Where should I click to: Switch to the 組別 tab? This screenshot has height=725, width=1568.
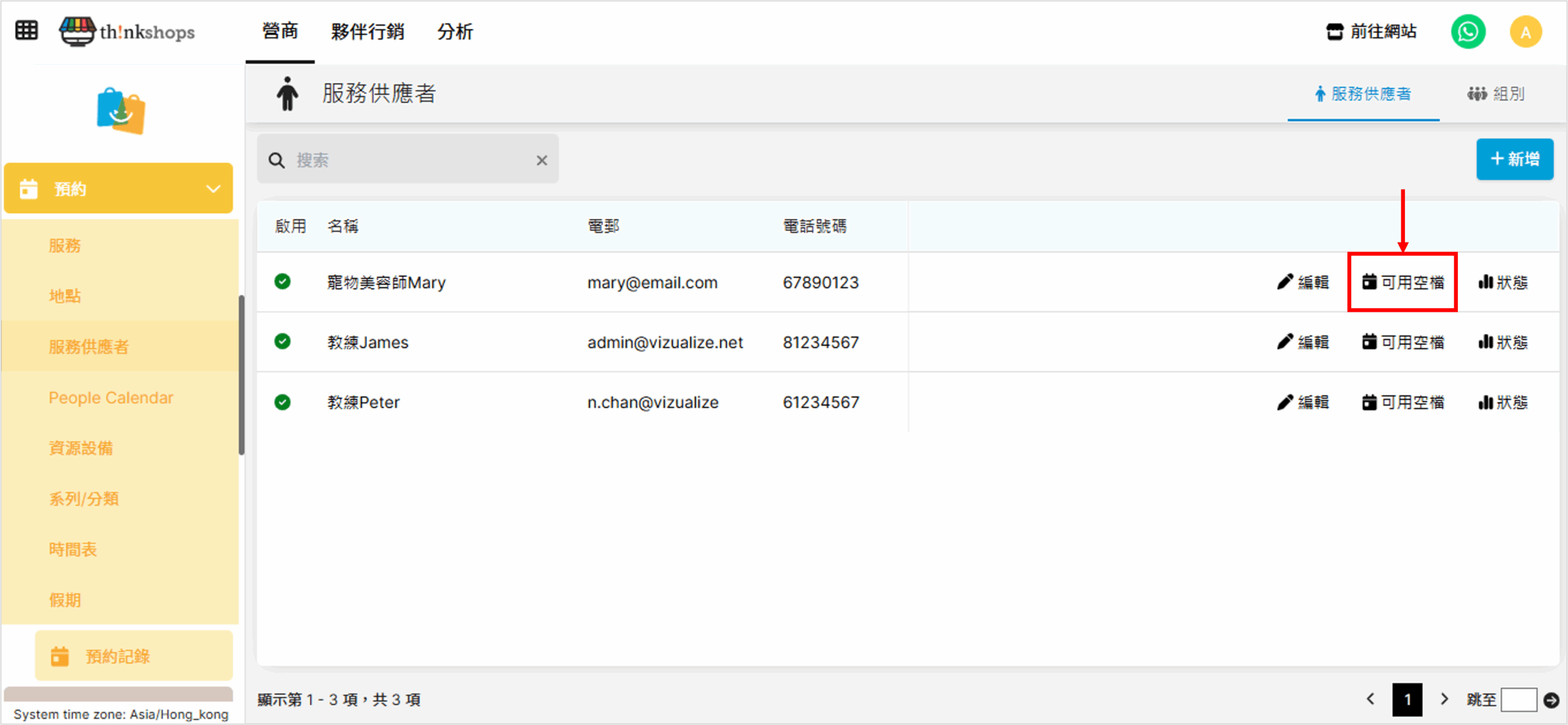pyautogui.click(x=1496, y=94)
